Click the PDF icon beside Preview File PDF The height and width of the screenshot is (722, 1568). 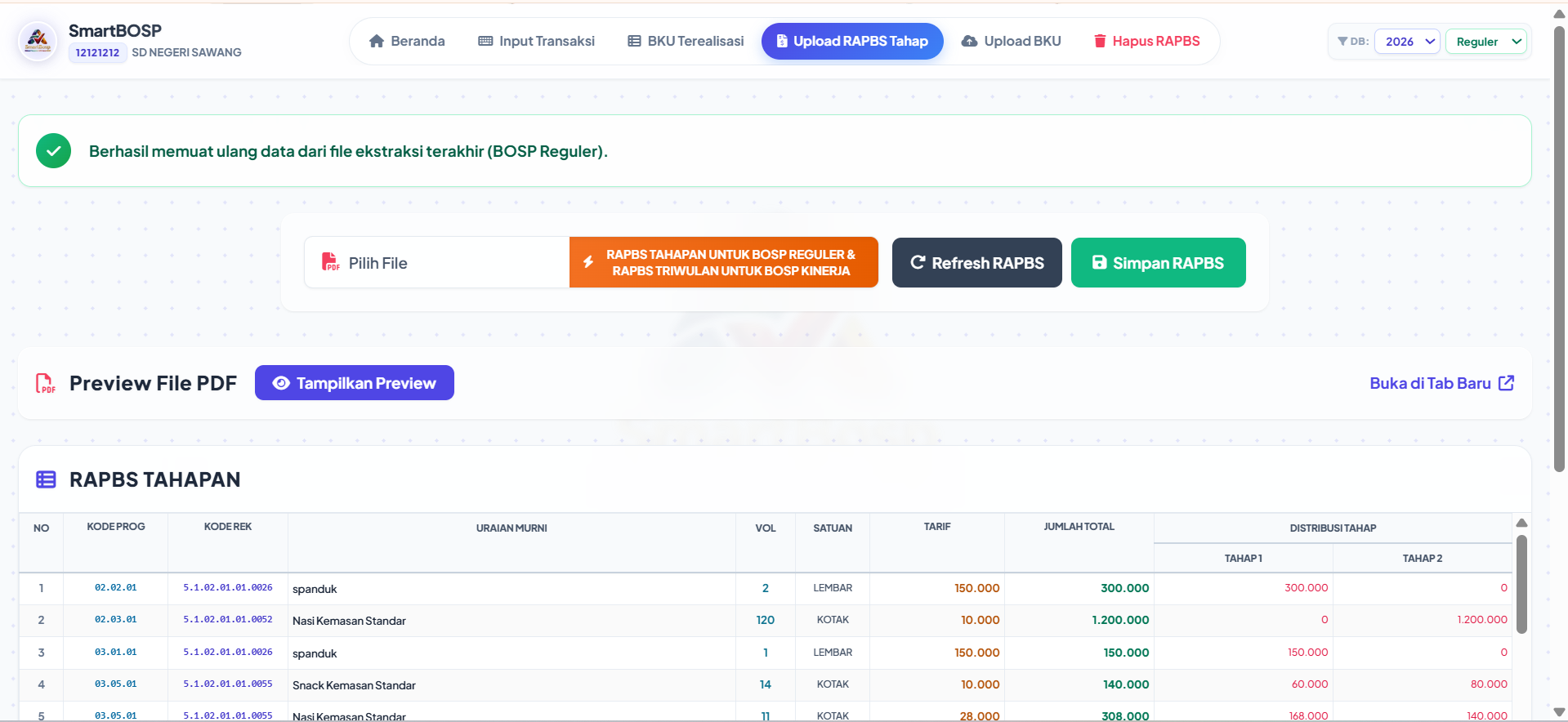(x=45, y=383)
